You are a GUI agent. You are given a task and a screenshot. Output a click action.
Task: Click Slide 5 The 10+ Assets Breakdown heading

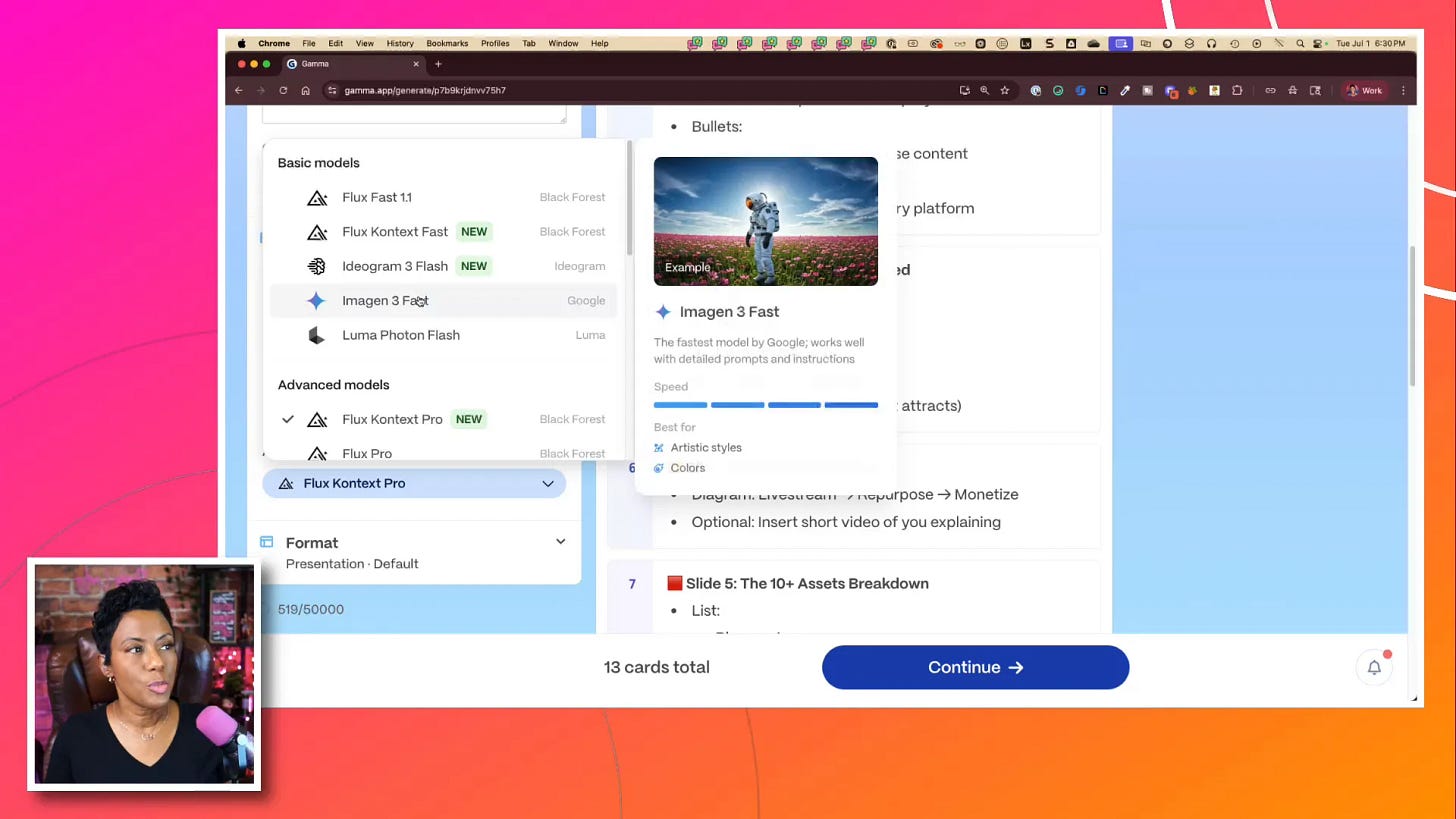pyautogui.click(x=807, y=583)
